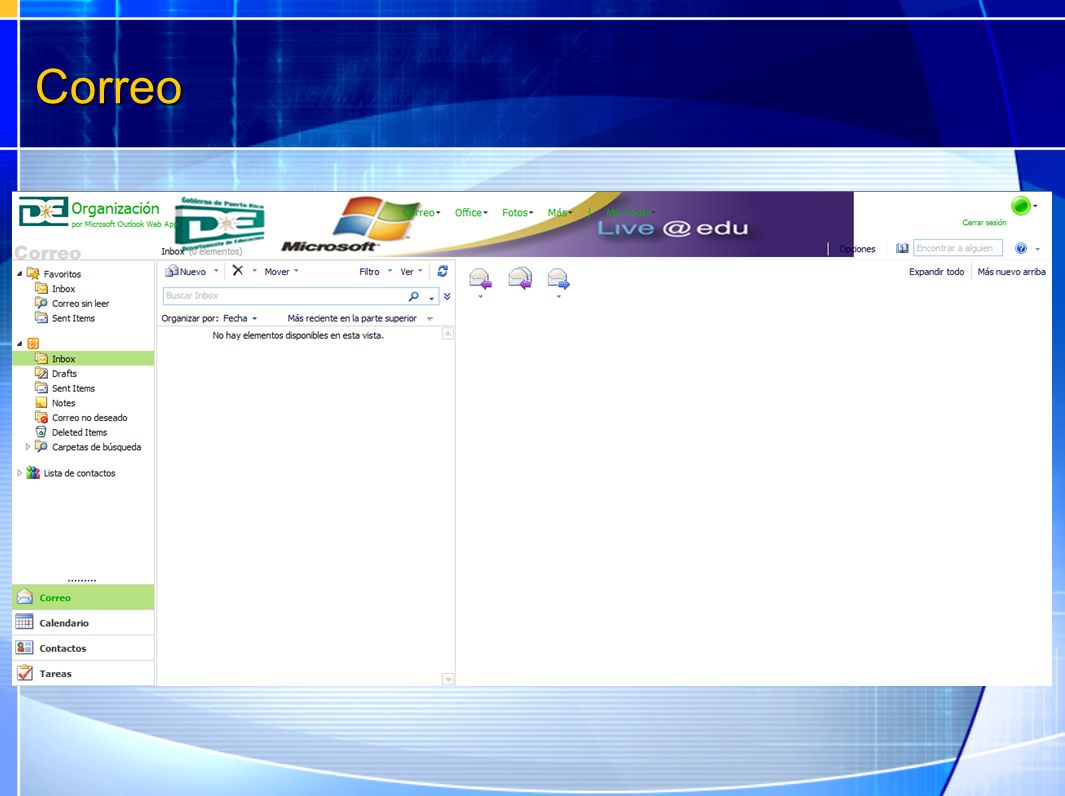Open the Filtro dropdown

pyautogui.click(x=376, y=272)
